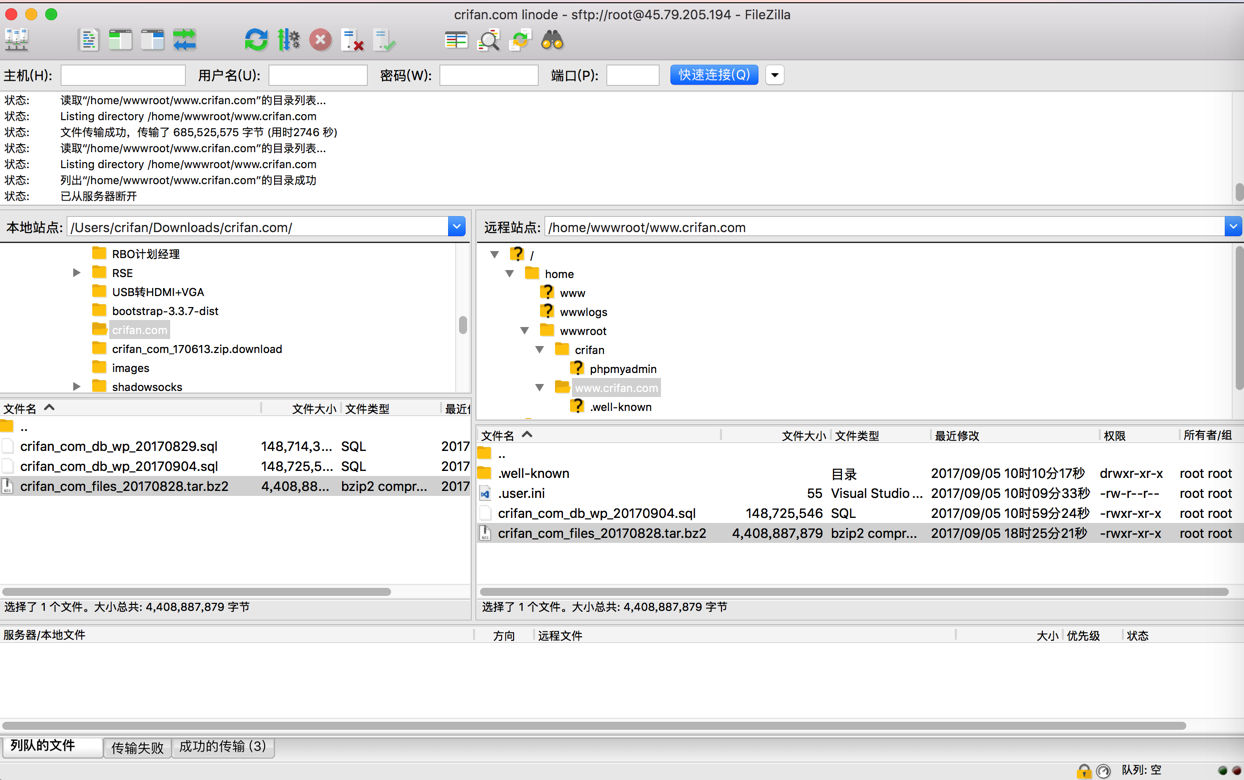Select the RBO计划经理 local folder
The image size is (1244, 780).
[146, 254]
